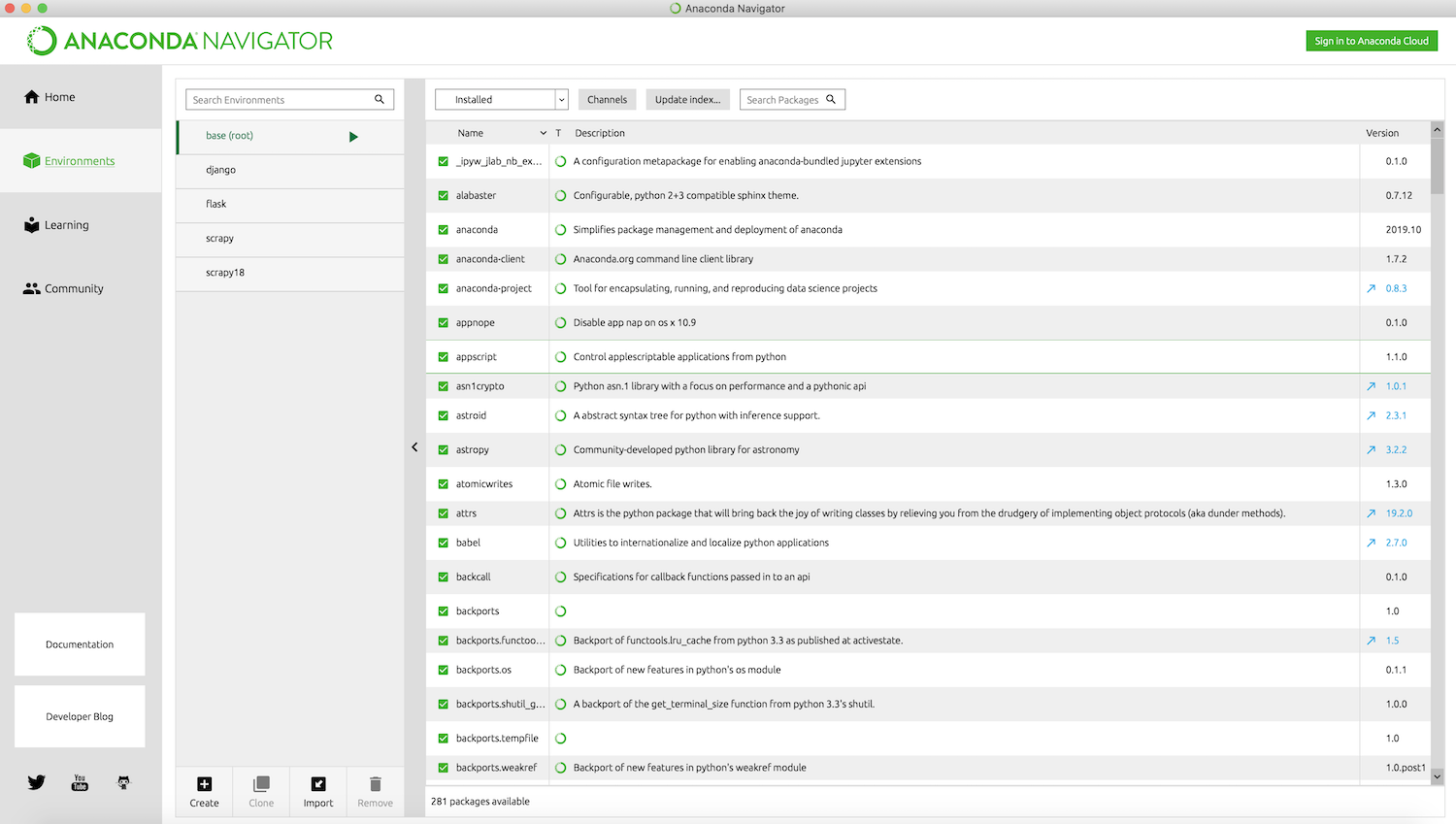This screenshot has width=1456, height=824.
Task: Go to the Home tab
Action: tap(81, 97)
